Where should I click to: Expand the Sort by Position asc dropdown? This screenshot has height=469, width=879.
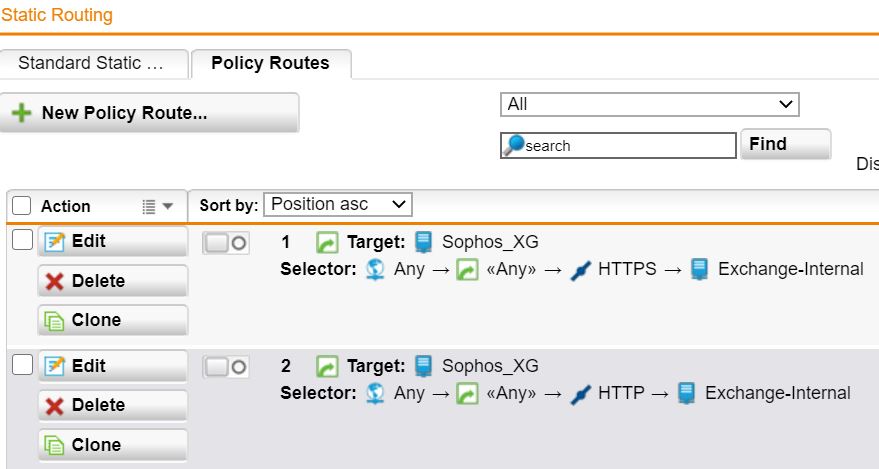point(338,205)
